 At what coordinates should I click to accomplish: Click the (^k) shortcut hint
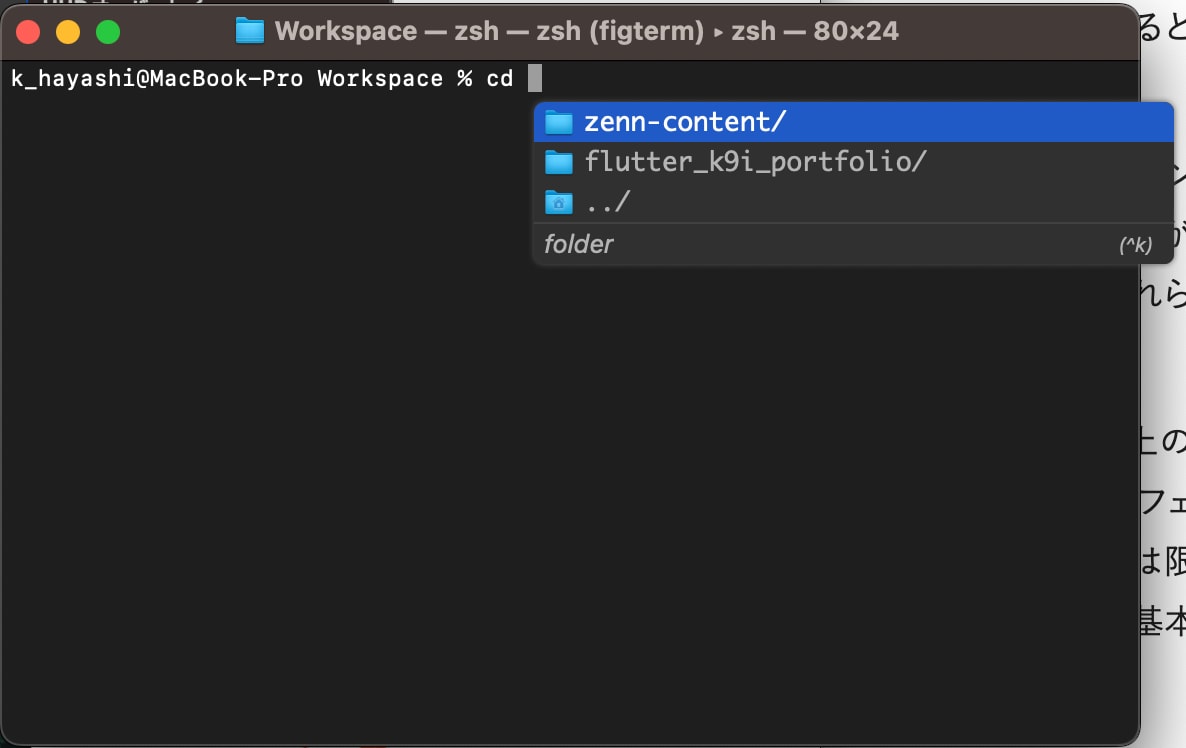pyautogui.click(x=1135, y=245)
